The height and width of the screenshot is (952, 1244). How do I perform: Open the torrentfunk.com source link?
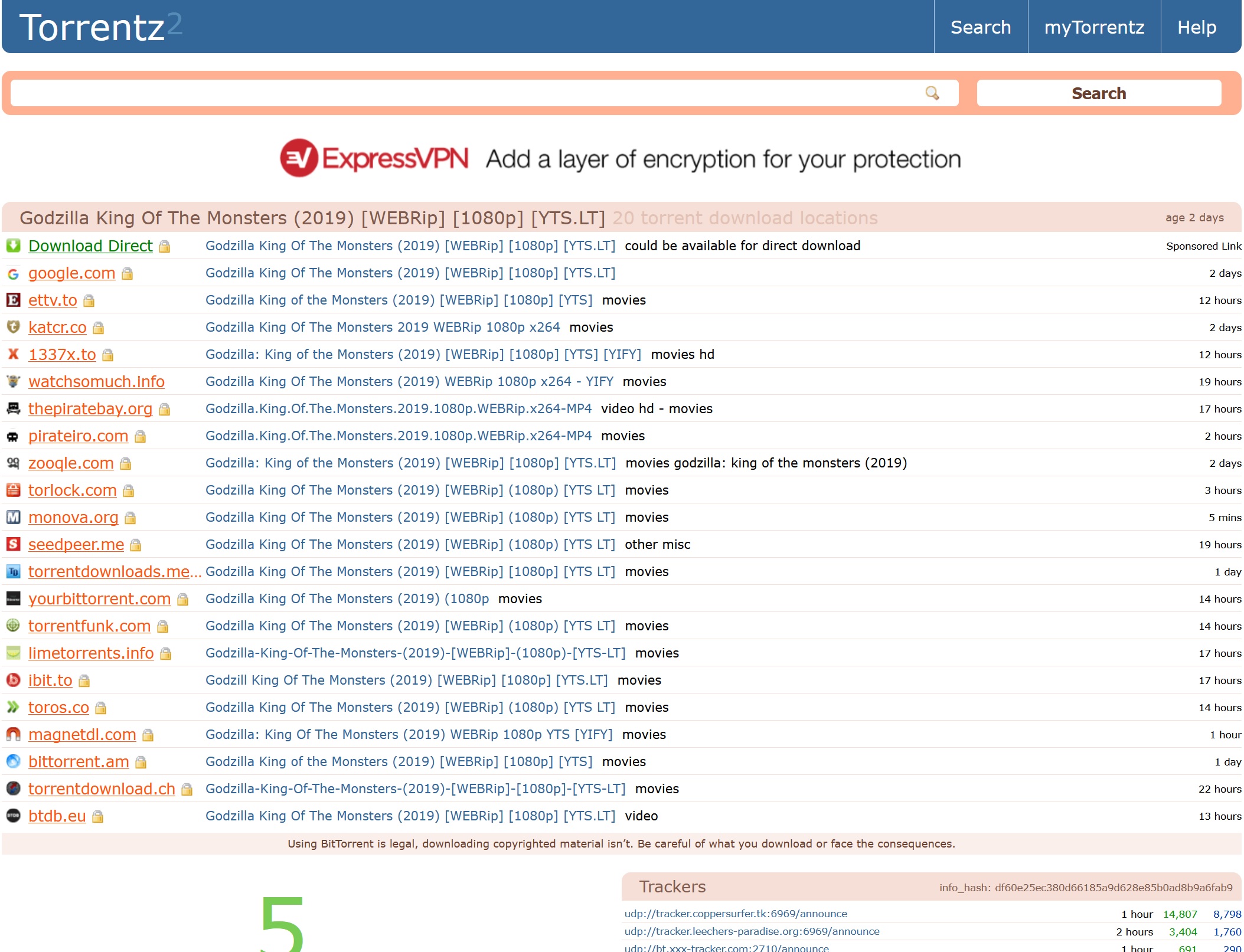(89, 626)
